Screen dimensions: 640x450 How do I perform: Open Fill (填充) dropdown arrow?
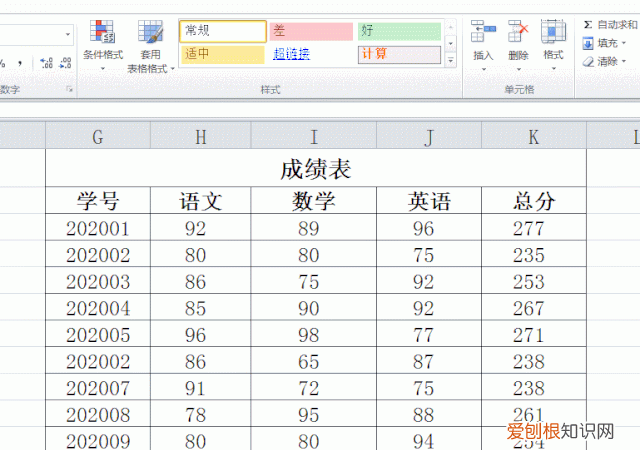coord(623,43)
